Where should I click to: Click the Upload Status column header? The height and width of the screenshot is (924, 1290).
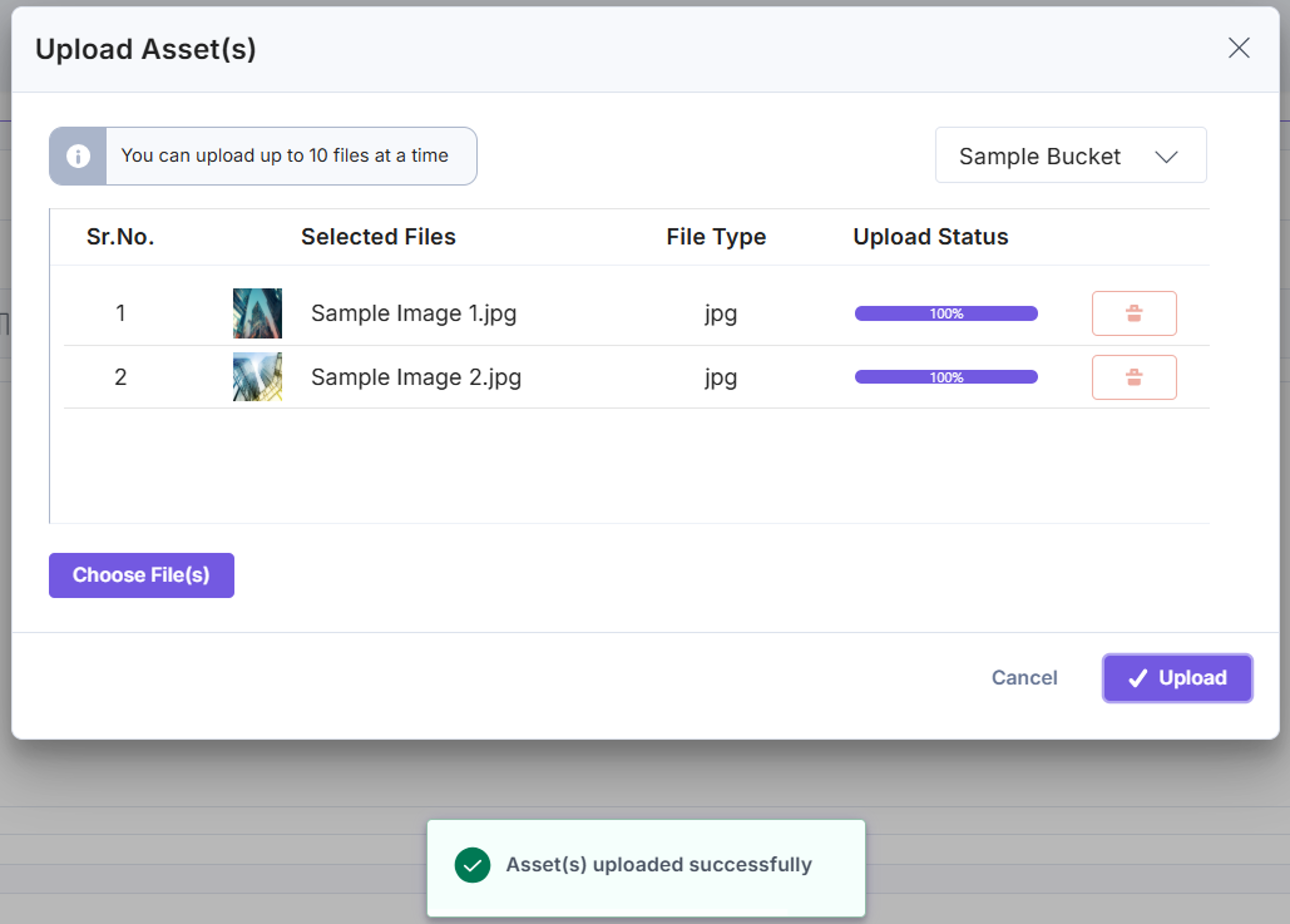[931, 237]
